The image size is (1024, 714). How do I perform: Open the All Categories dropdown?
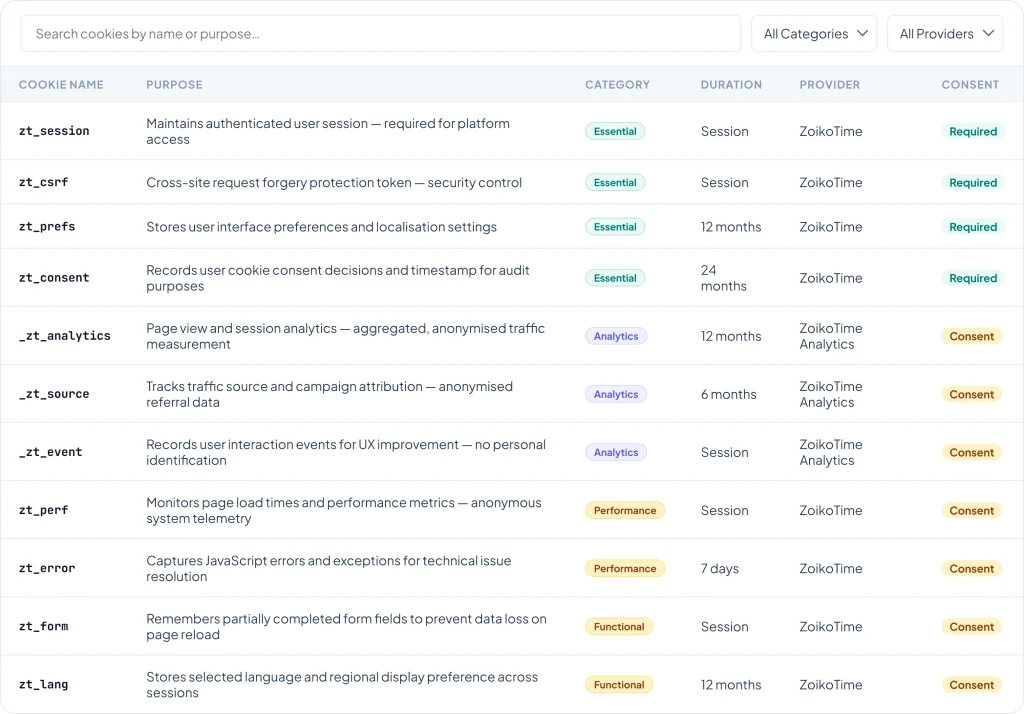click(x=814, y=34)
